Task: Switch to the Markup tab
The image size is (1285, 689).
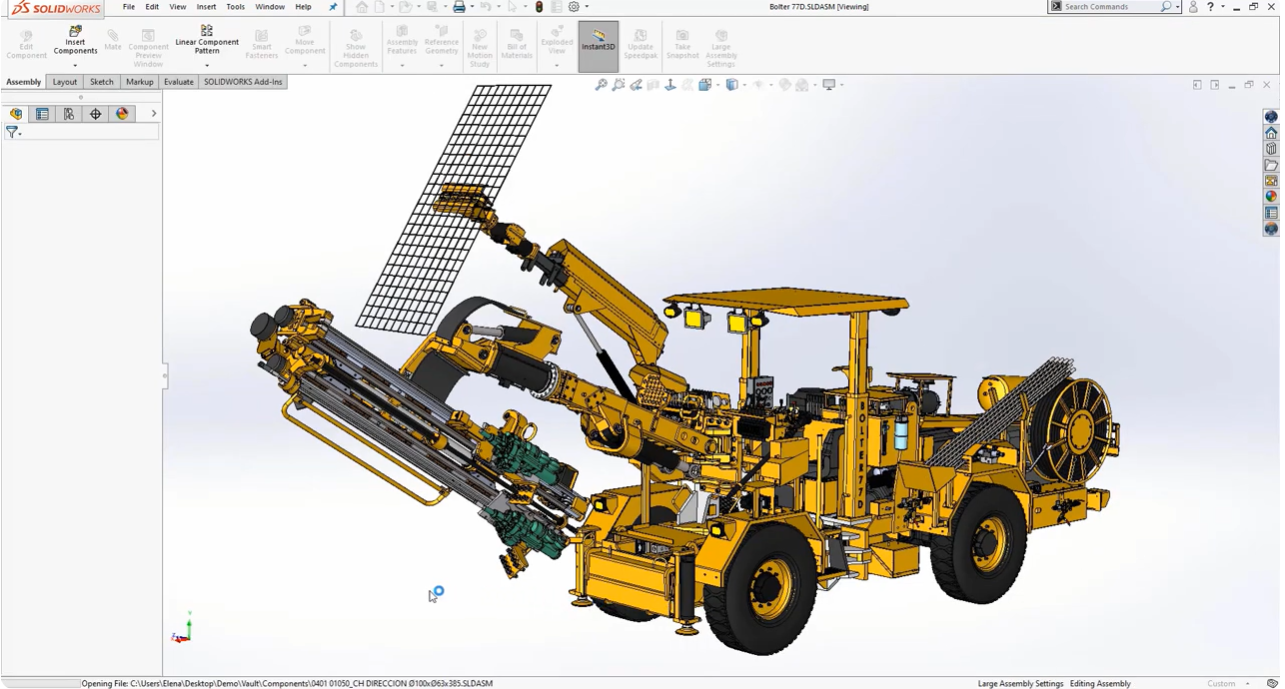Action: (140, 82)
